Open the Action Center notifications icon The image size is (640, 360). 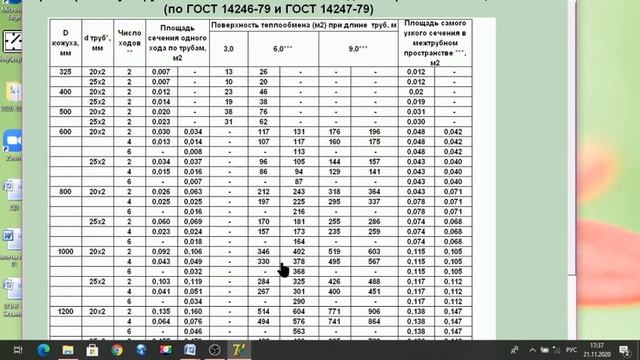click(x=624, y=350)
